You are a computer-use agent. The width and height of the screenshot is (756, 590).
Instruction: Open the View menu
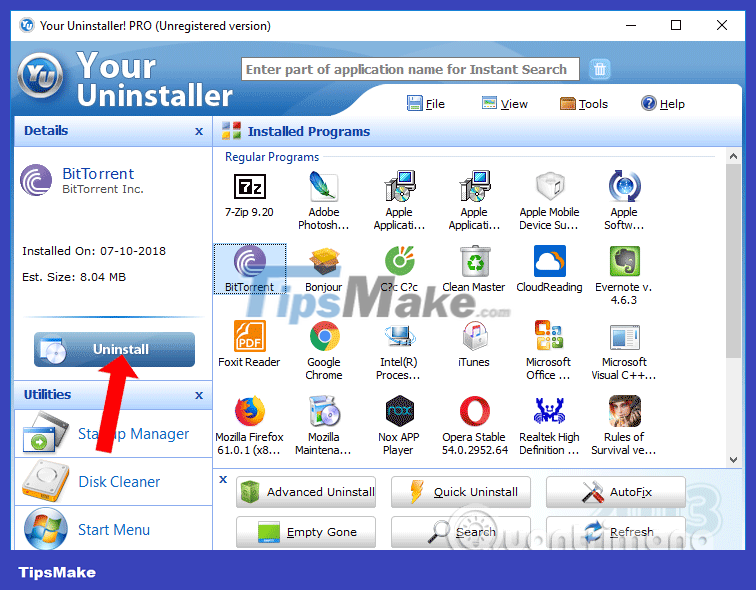click(505, 104)
